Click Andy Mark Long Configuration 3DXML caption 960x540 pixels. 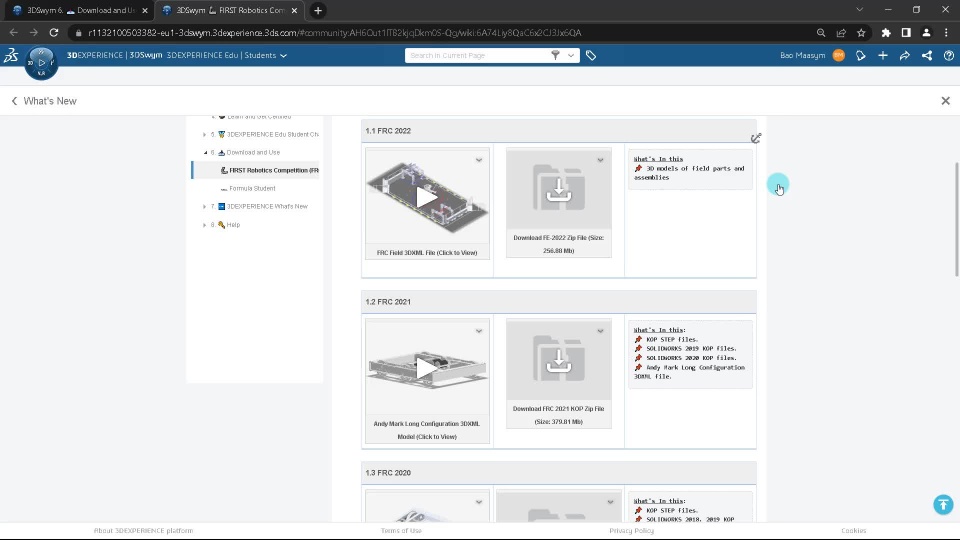click(x=427, y=430)
